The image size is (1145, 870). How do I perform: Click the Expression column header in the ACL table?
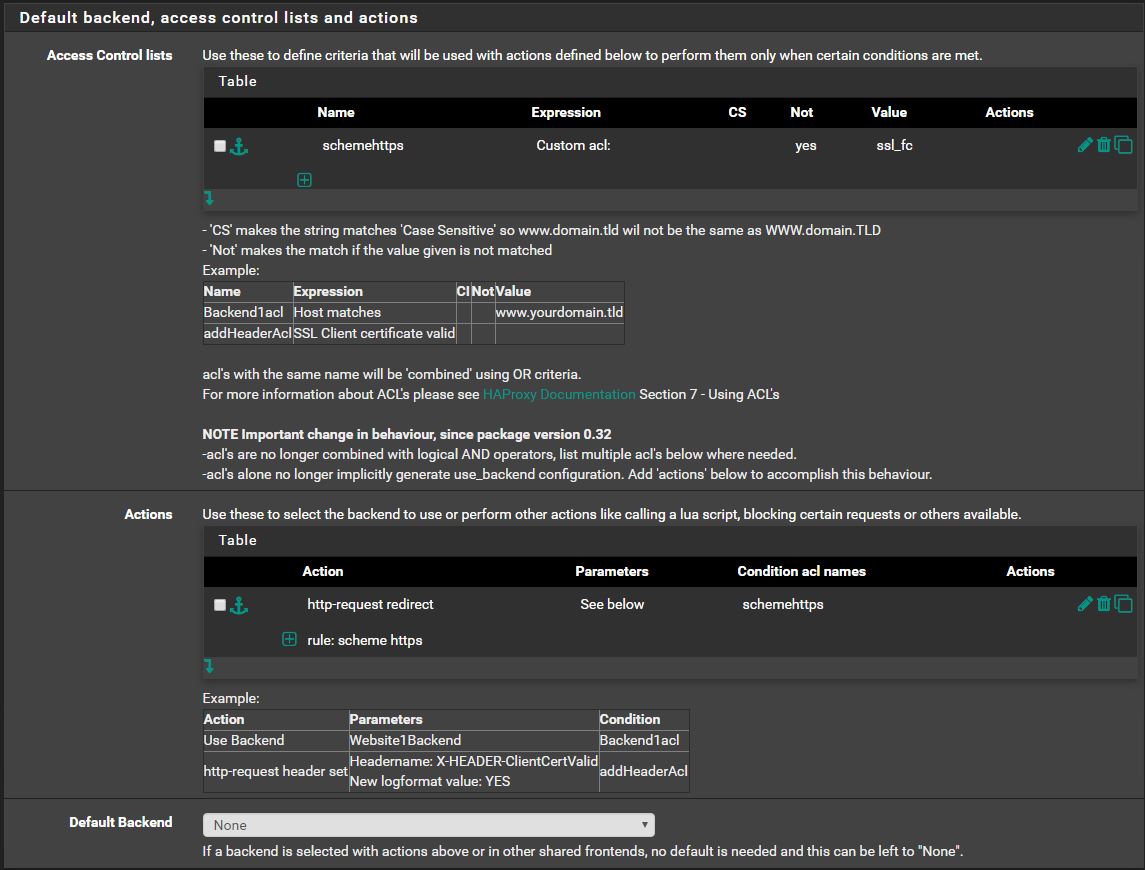pyautogui.click(x=566, y=112)
